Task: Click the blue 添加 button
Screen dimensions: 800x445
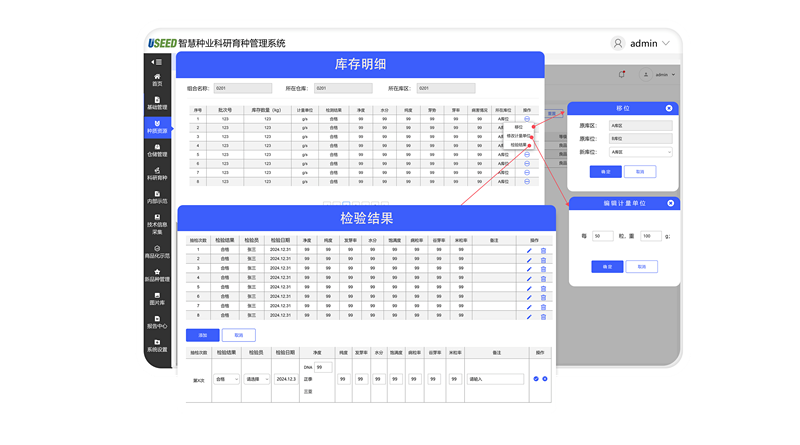Action: click(202, 335)
